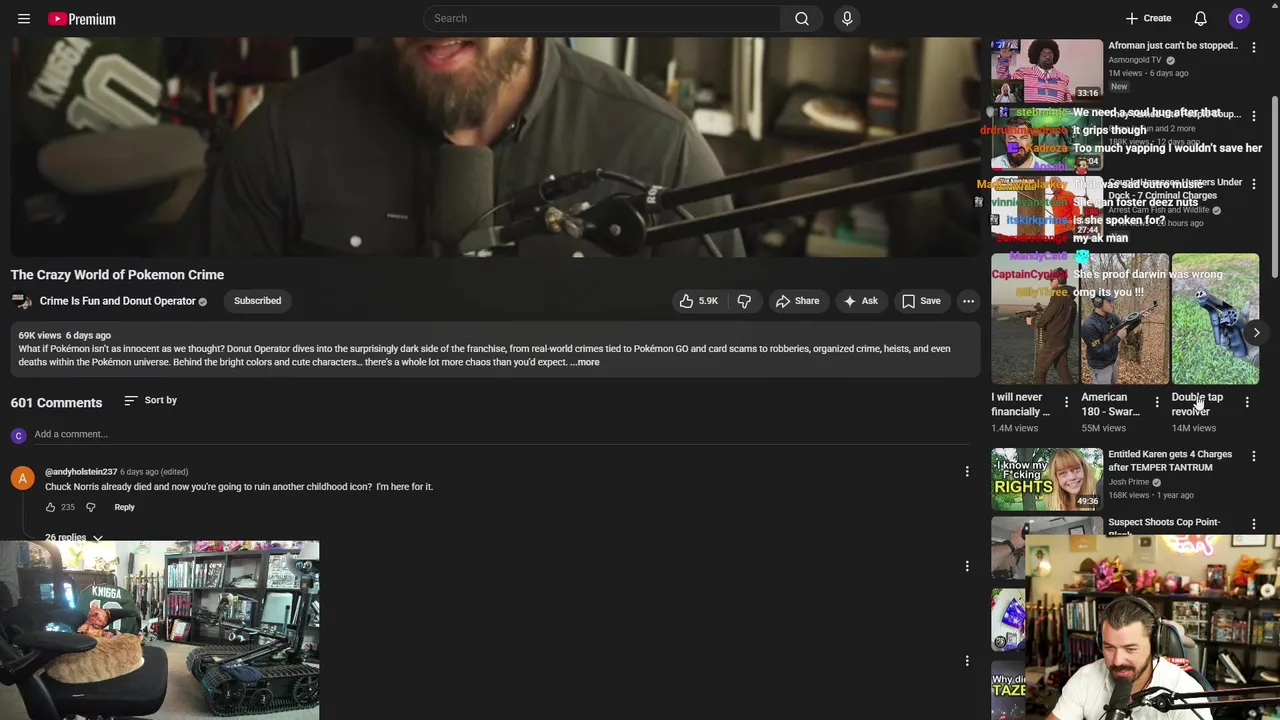Click the Ask button
The height and width of the screenshot is (720, 1280).
tap(860, 301)
